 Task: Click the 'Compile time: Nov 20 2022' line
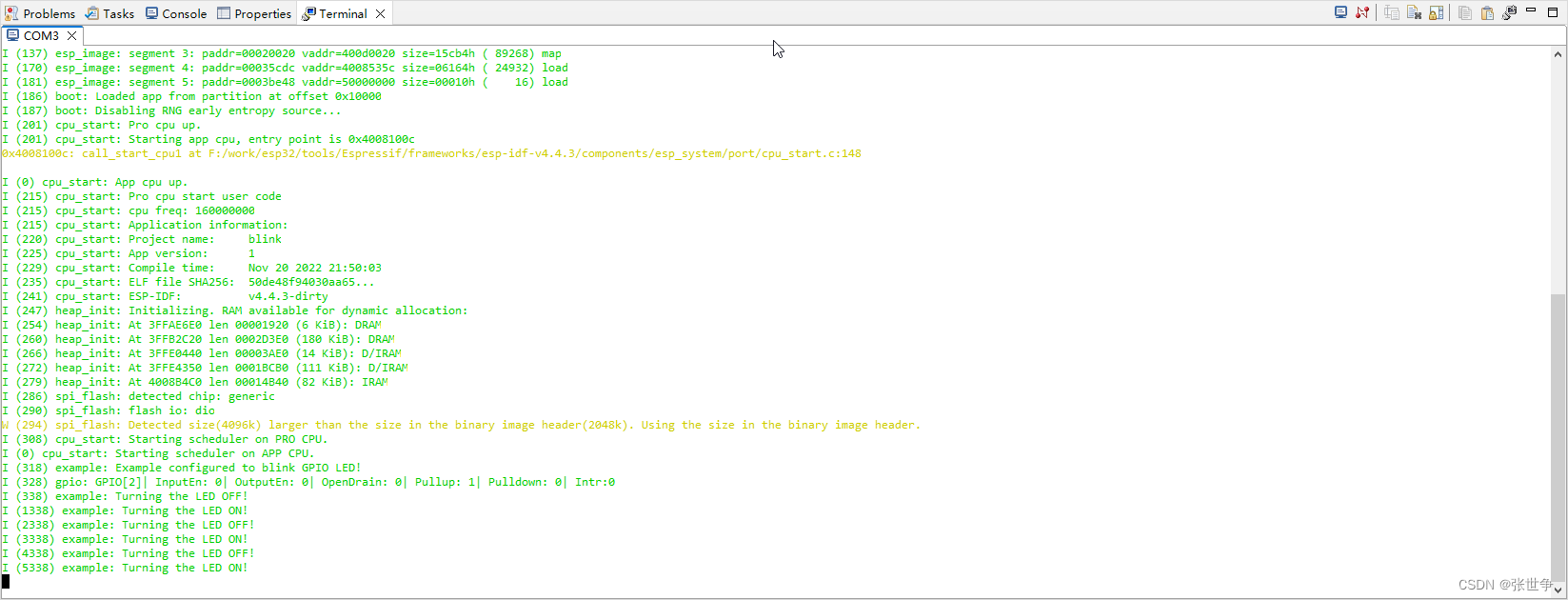pyautogui.click(x=191, y=268)
